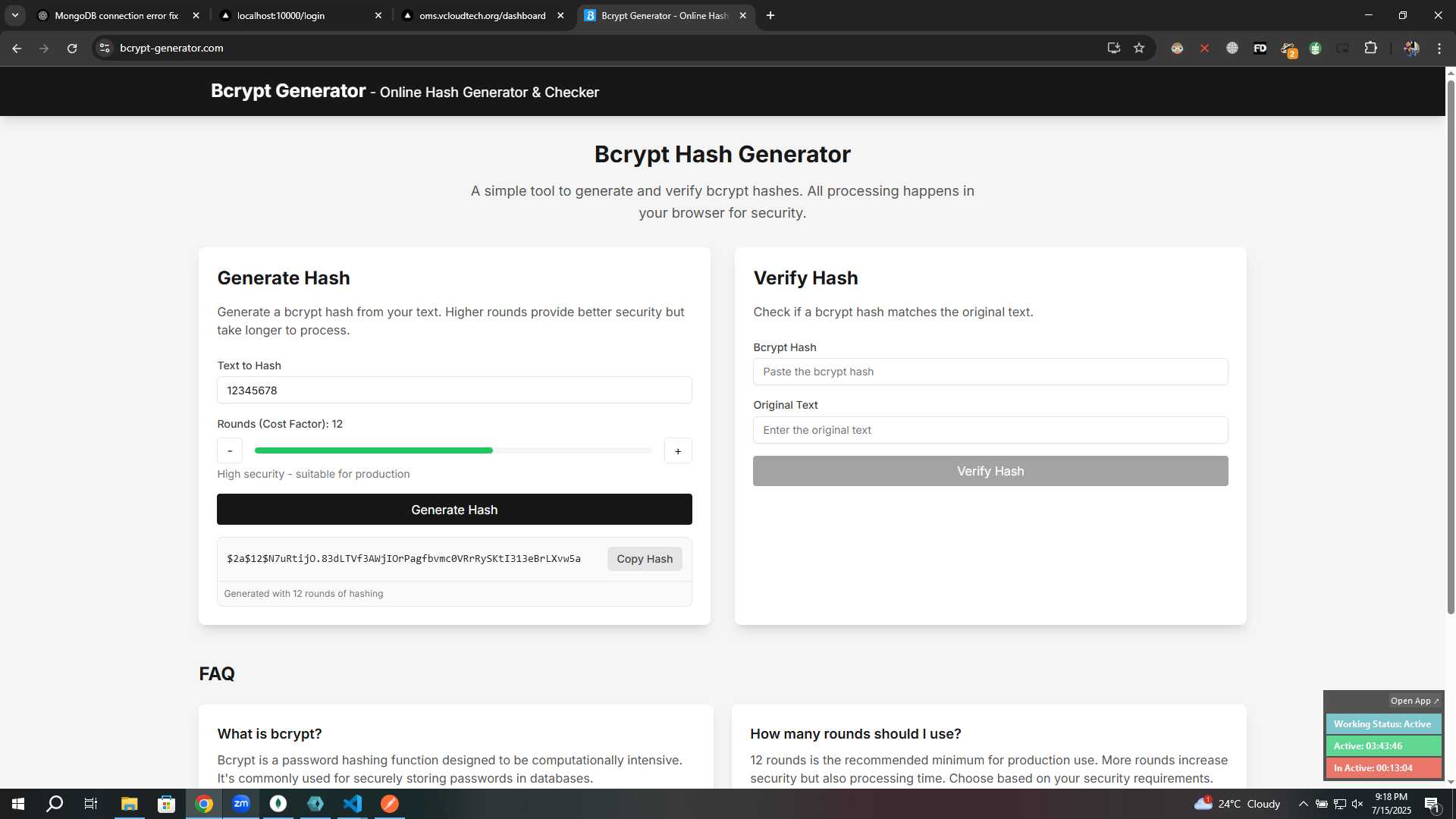Open a new browser tab
1456x819 pixels.
[770, 15]
